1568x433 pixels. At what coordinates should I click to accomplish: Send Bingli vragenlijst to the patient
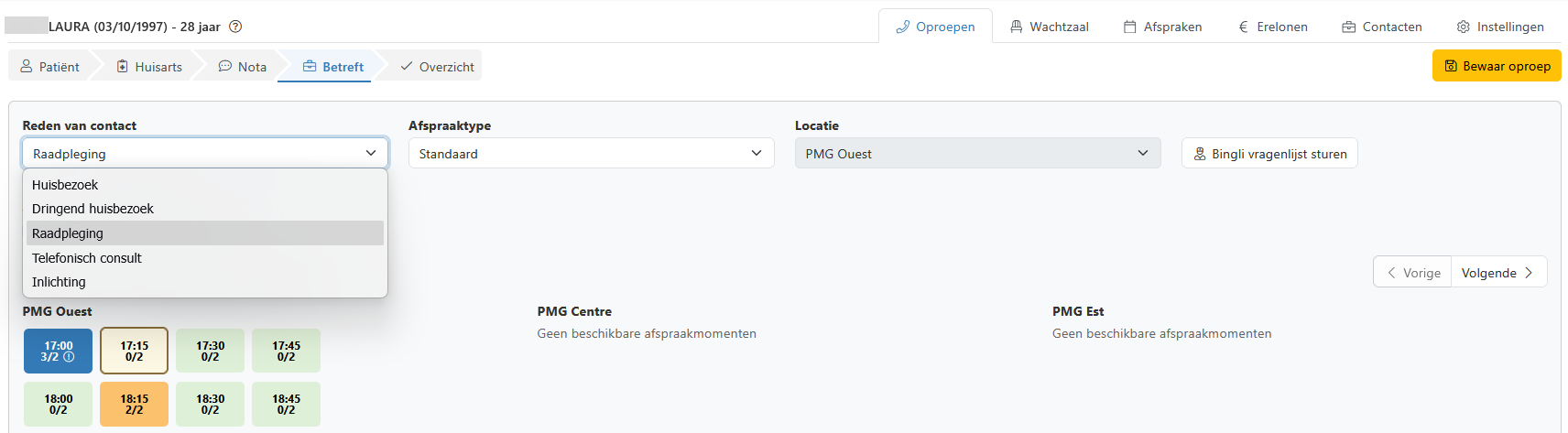click(1269, 154)
